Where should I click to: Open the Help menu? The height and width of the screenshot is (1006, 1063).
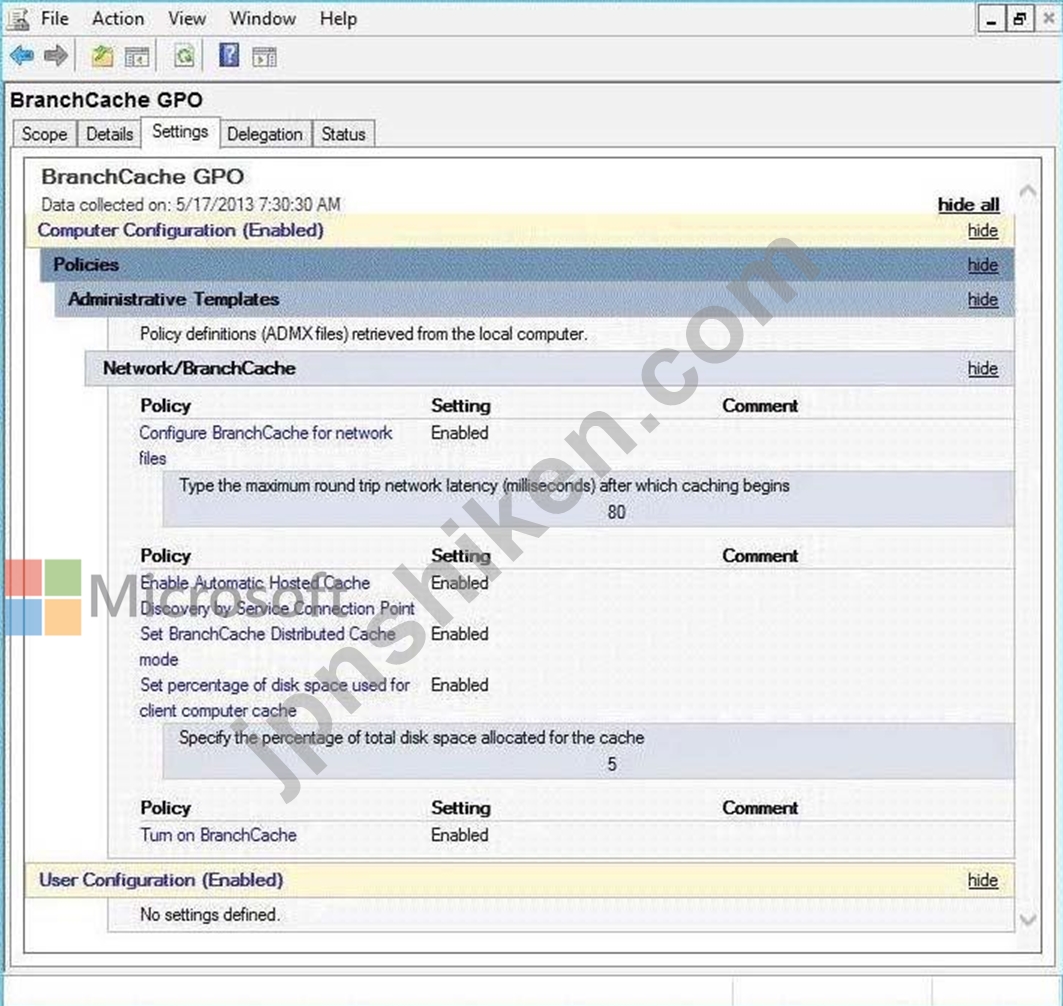click(x=338, y=18)
